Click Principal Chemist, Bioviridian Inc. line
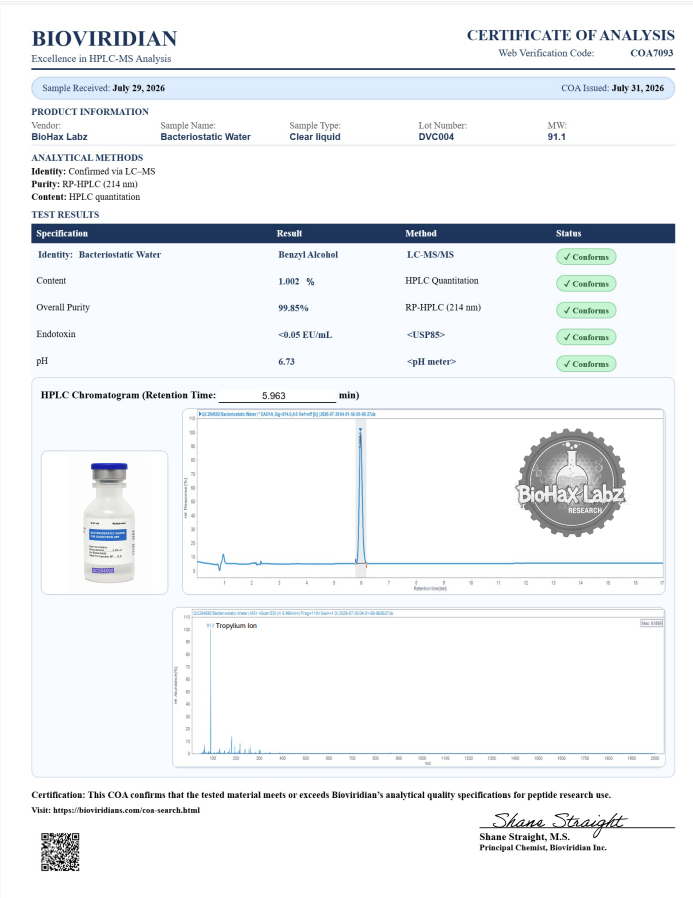693x898 pixels. [543, 848]
